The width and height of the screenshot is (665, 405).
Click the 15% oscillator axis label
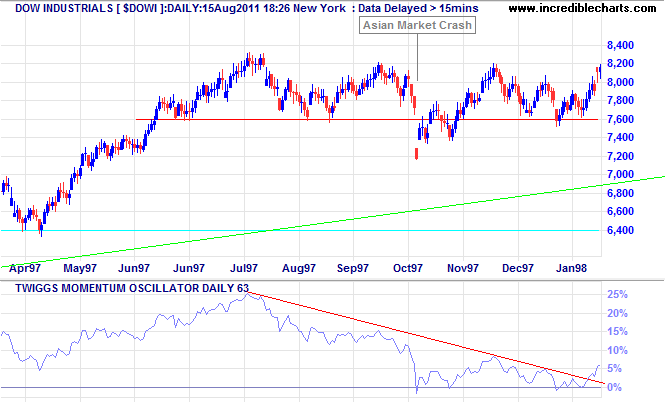[618, 331]
